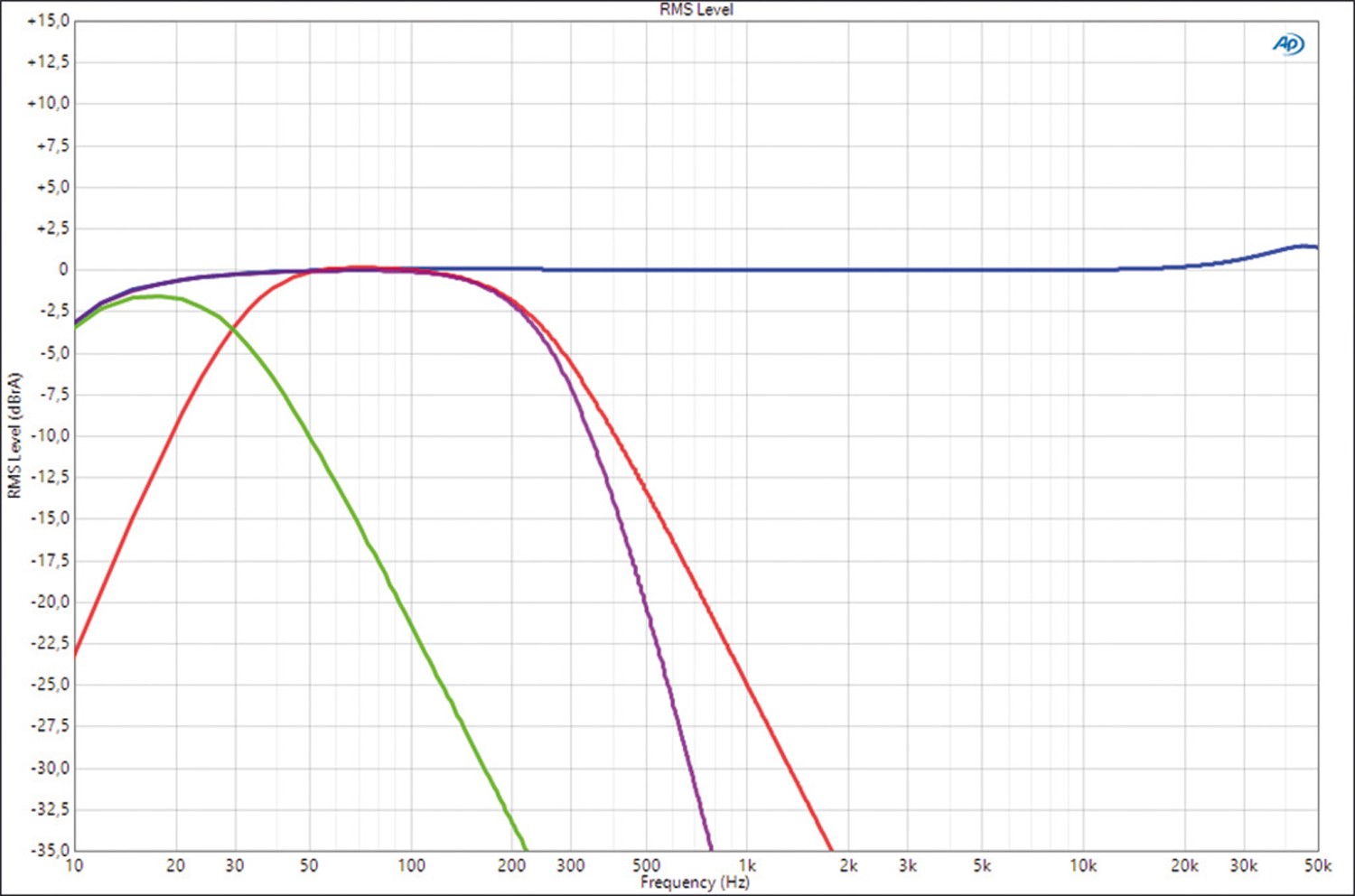The height and width of the screenshot is (896, 1355).
Task: Click the 5k frequency axis label
Action: (982, 865)
